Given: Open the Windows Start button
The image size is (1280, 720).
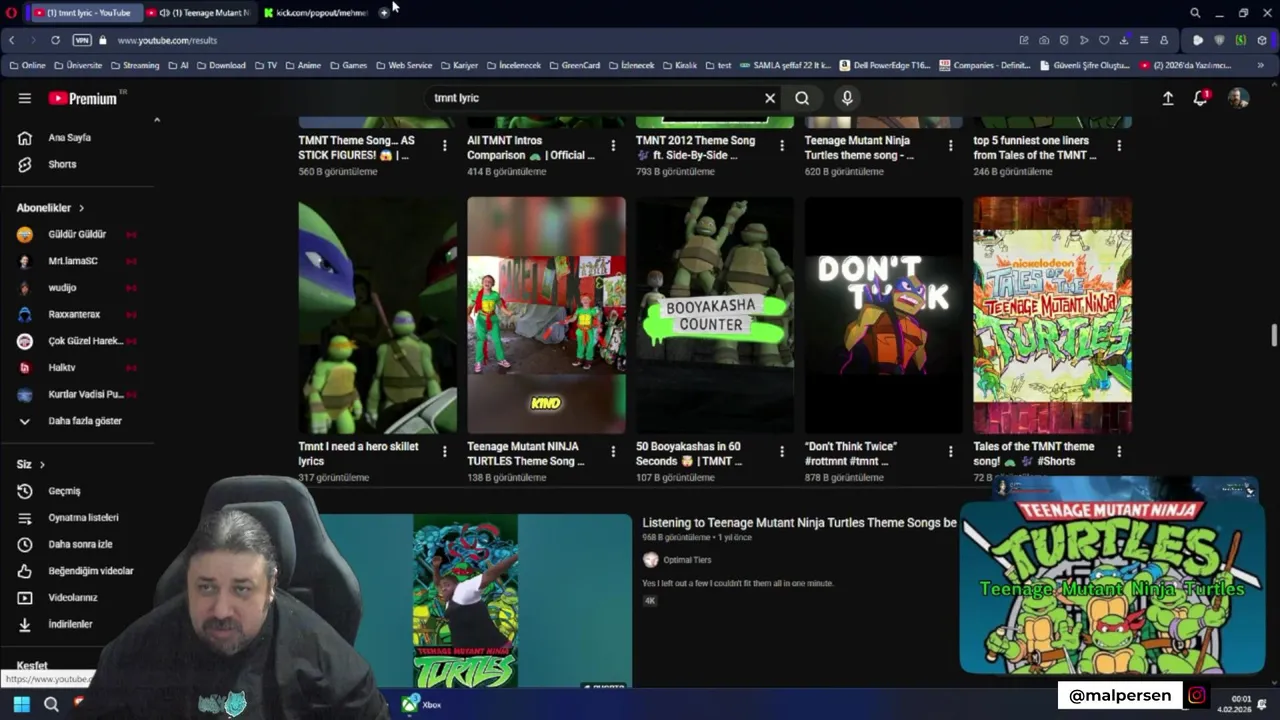Looking at the screenshot, I should (x=21, y=705).
